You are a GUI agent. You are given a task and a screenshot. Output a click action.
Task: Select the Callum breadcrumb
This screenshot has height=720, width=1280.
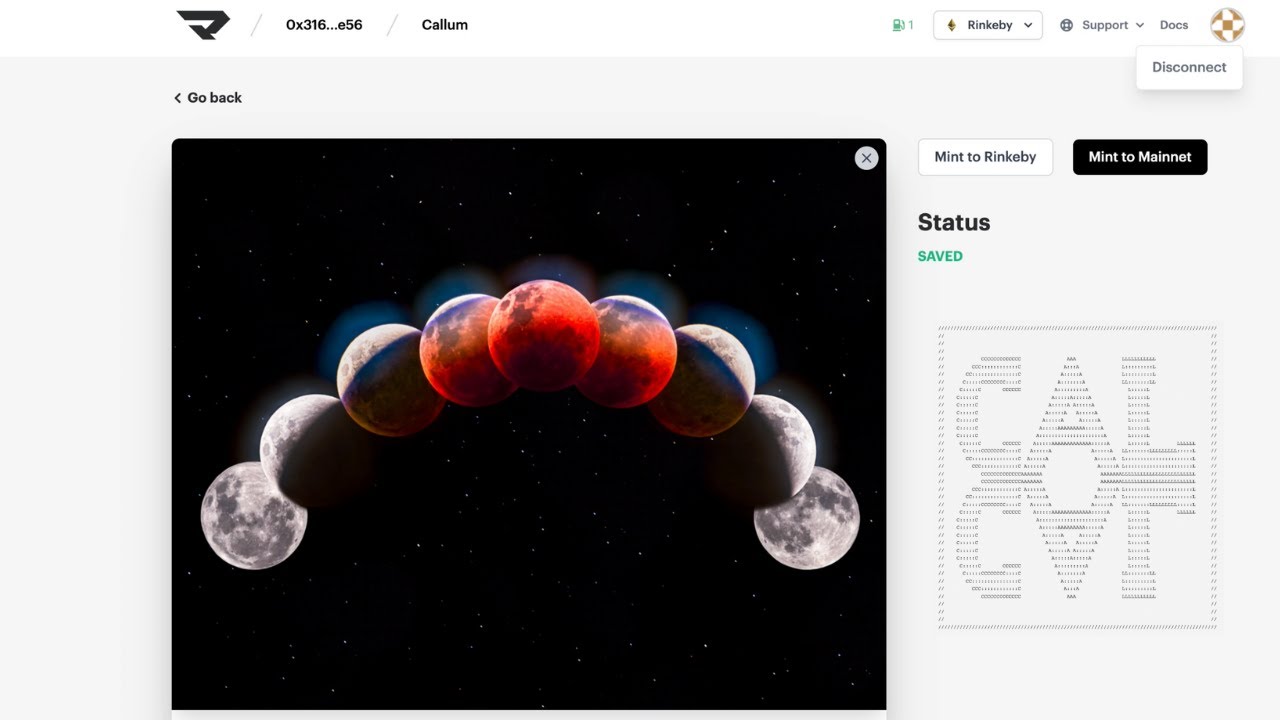[x=445, y=25]
